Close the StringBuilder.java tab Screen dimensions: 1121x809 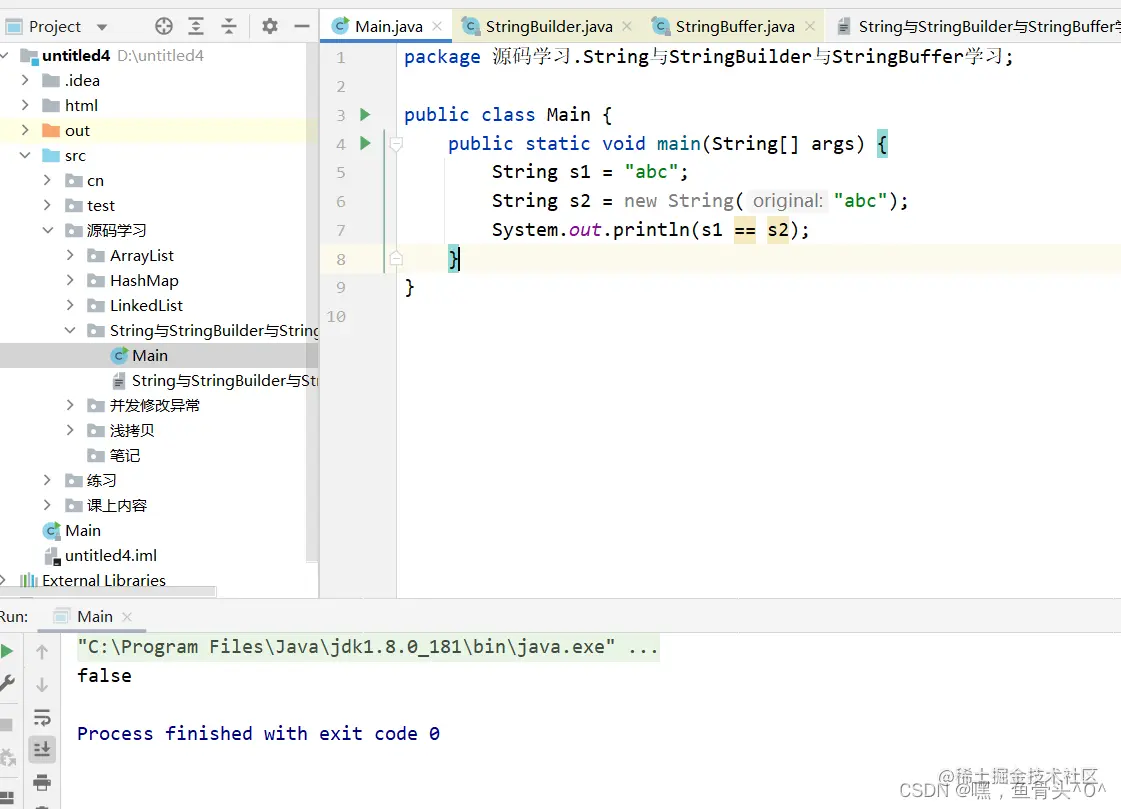click(x=627, y=26)
